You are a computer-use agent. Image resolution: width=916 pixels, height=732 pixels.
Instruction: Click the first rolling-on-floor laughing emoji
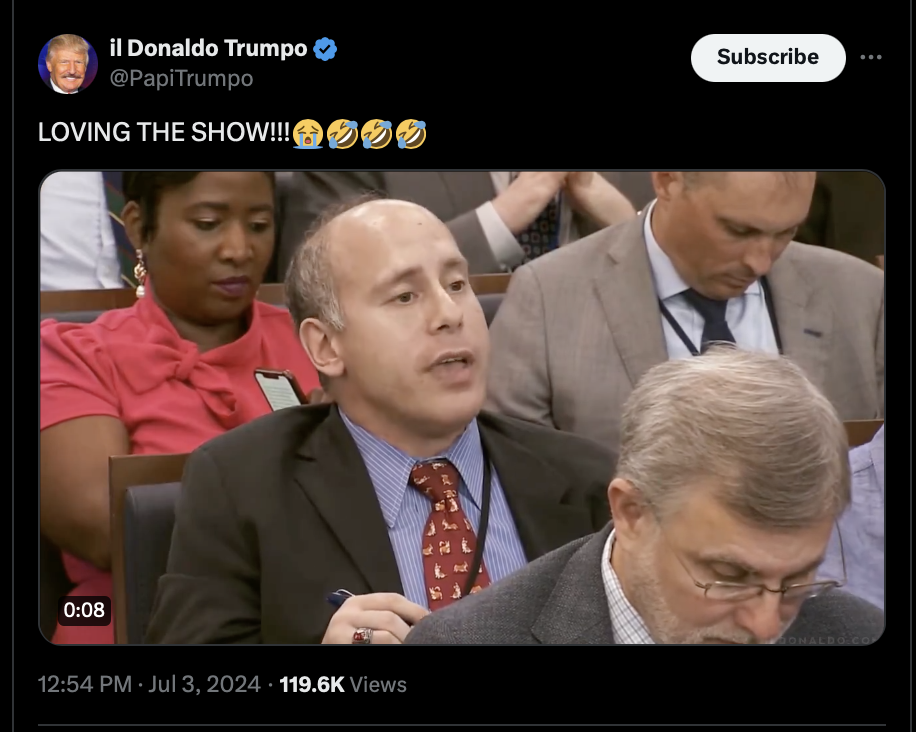pos(342,134)
